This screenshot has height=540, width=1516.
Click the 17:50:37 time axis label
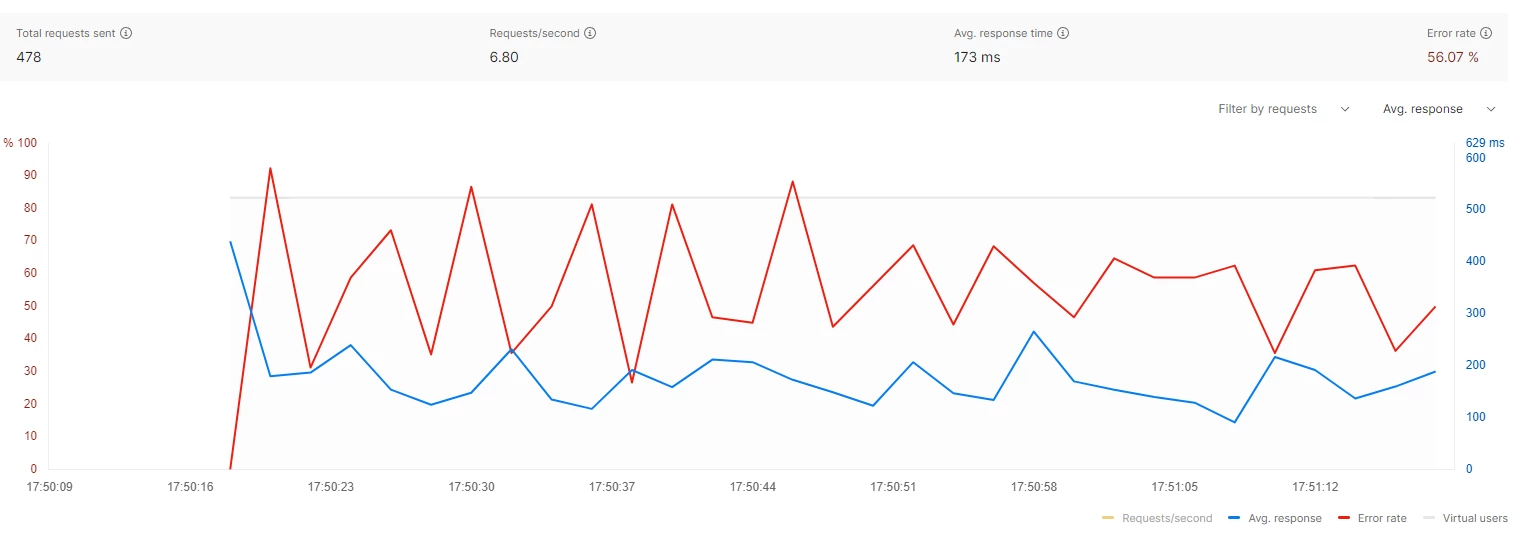(612, 487)
